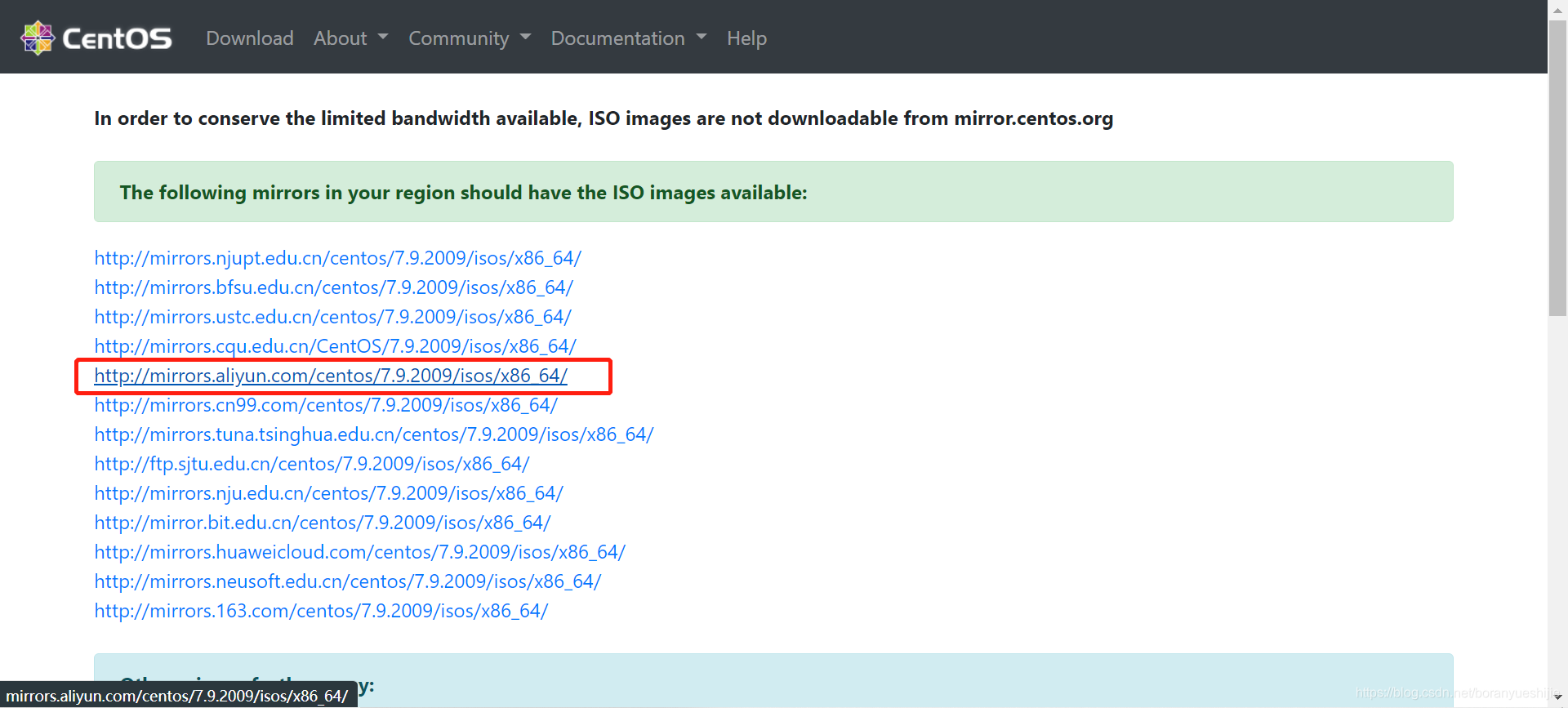Click the CentOS brand name text
The width and height of the screenshot is (1568, 708).
[x=117, y=38]
